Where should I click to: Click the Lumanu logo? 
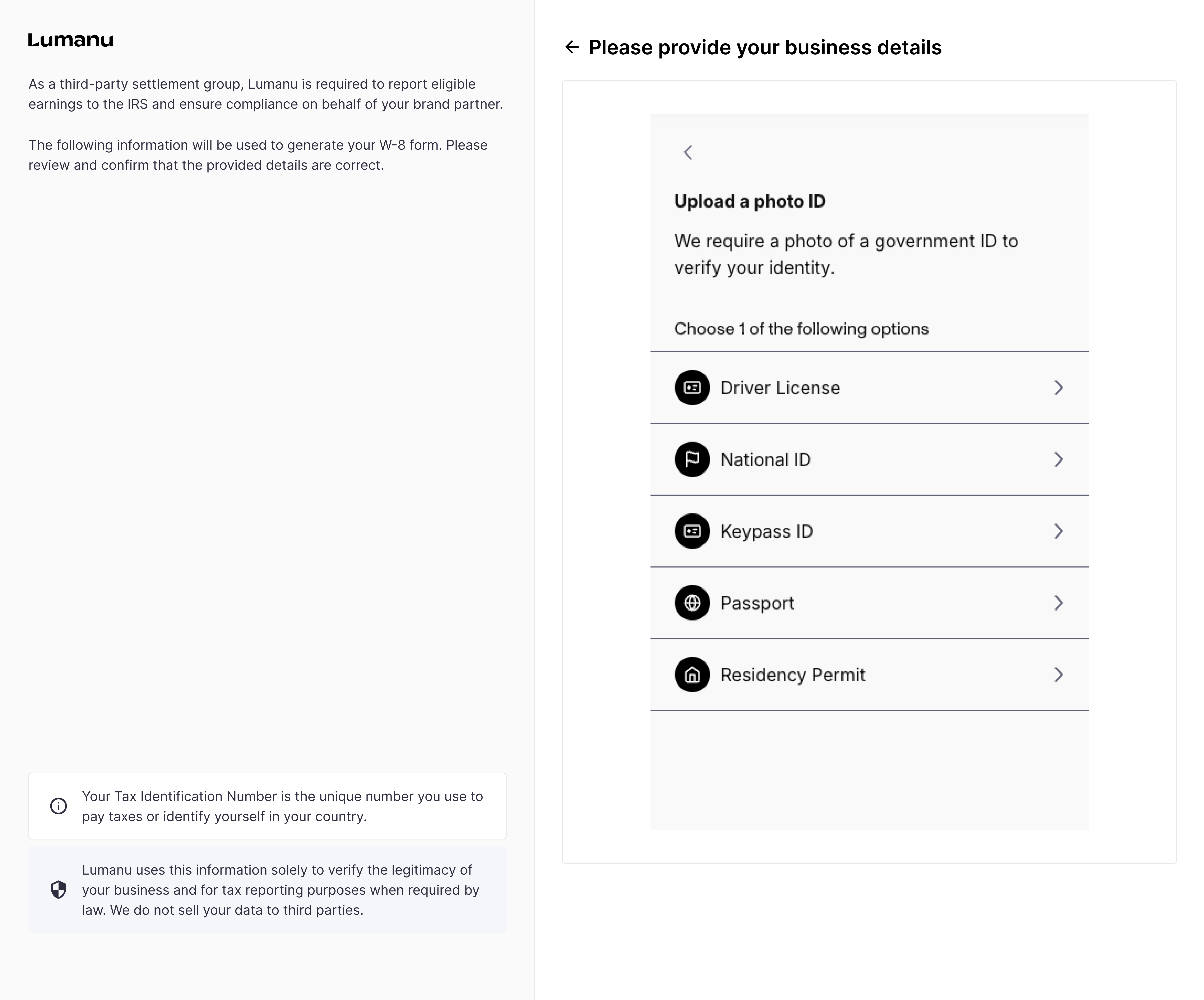pyautogui.click(x=70, y=40)
